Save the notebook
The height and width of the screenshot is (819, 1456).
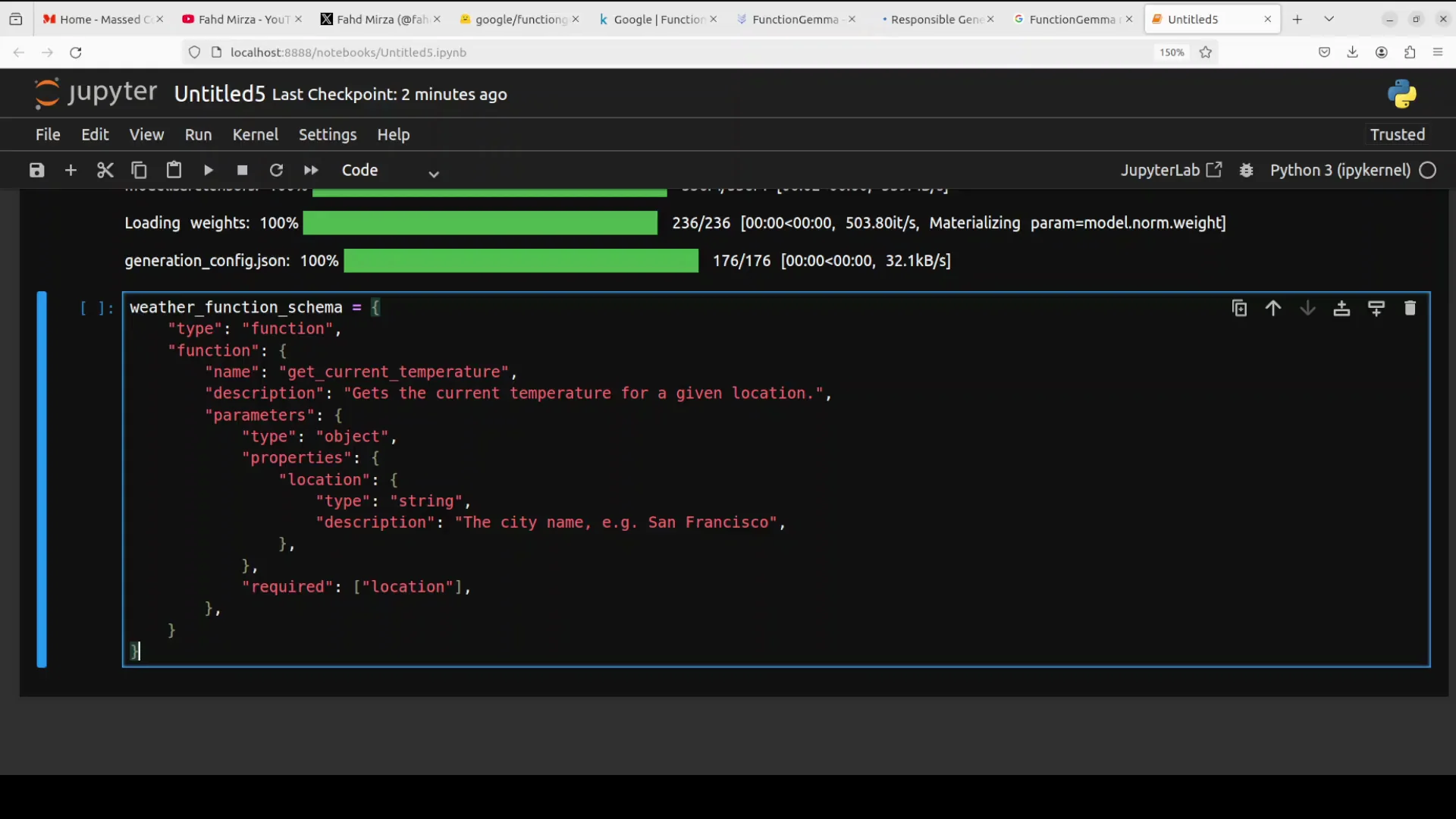[36, 170]
